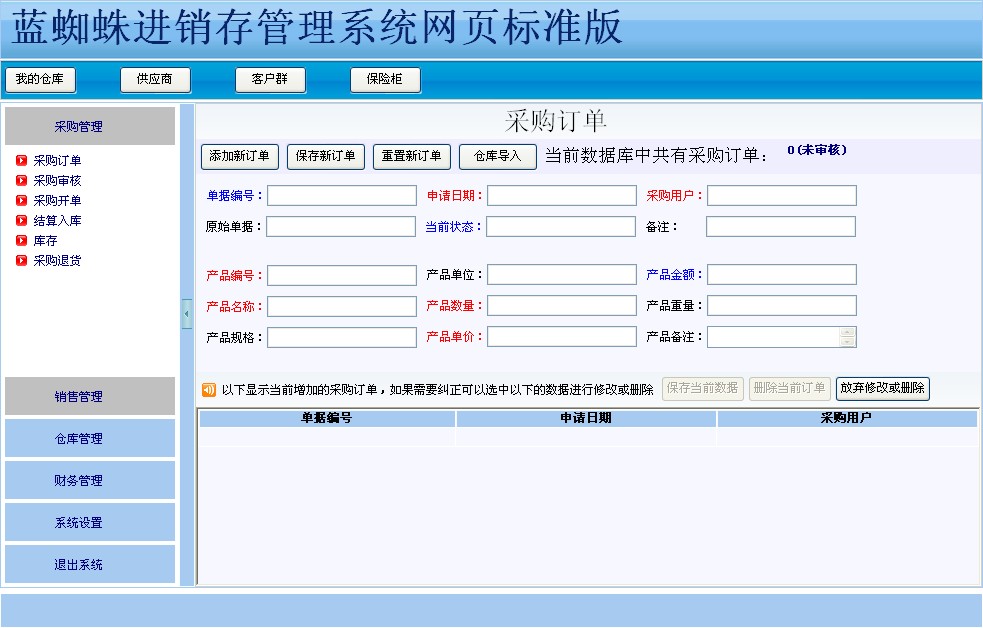This screenshot has height=628, width=983.
Task: Click the orange speaker notice icon
Action: click(x=209, y=390)
